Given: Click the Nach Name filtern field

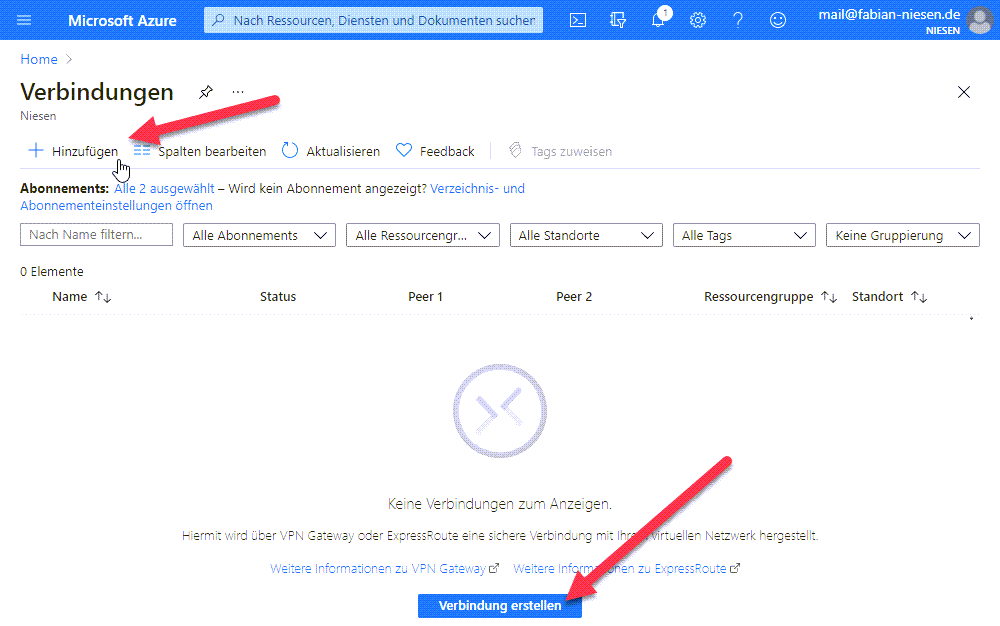Looking at the screenshot, I should point(96,235).
